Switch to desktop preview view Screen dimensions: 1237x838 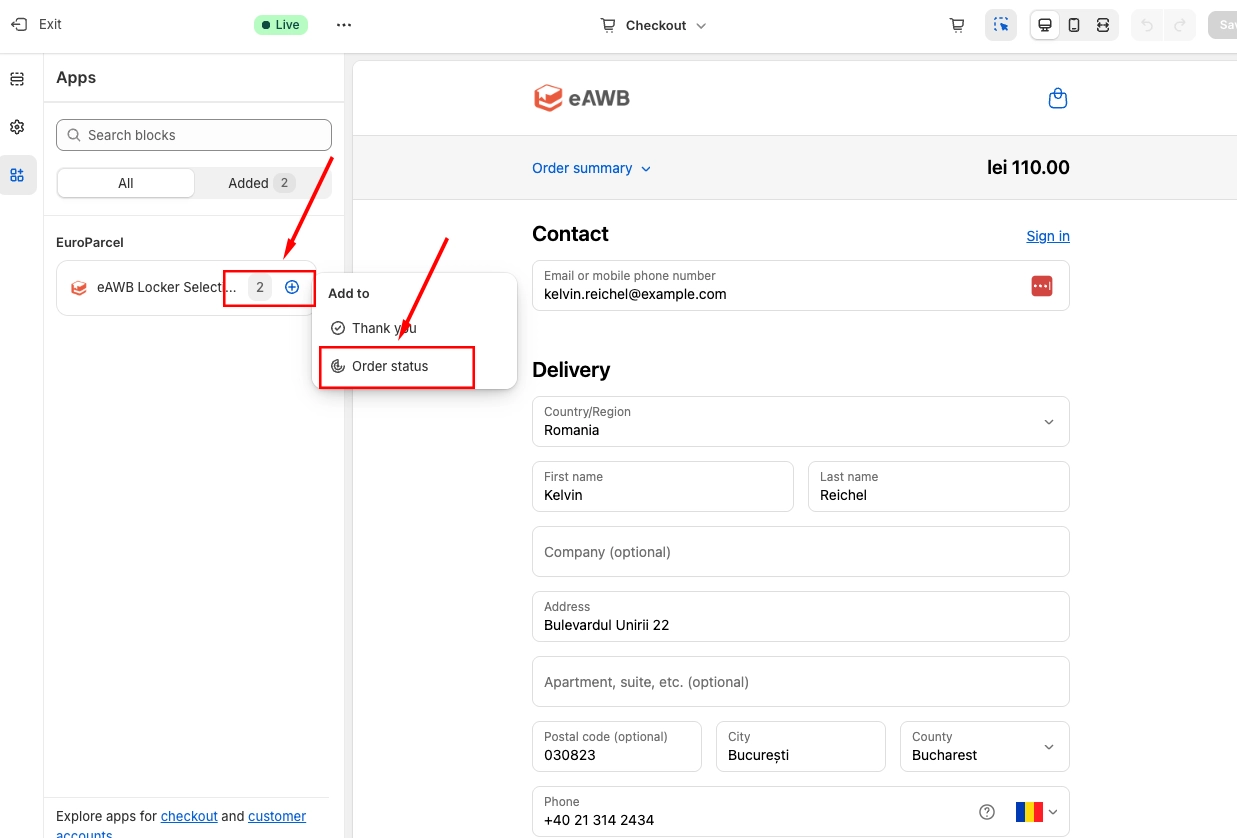tap(1045, 25)
